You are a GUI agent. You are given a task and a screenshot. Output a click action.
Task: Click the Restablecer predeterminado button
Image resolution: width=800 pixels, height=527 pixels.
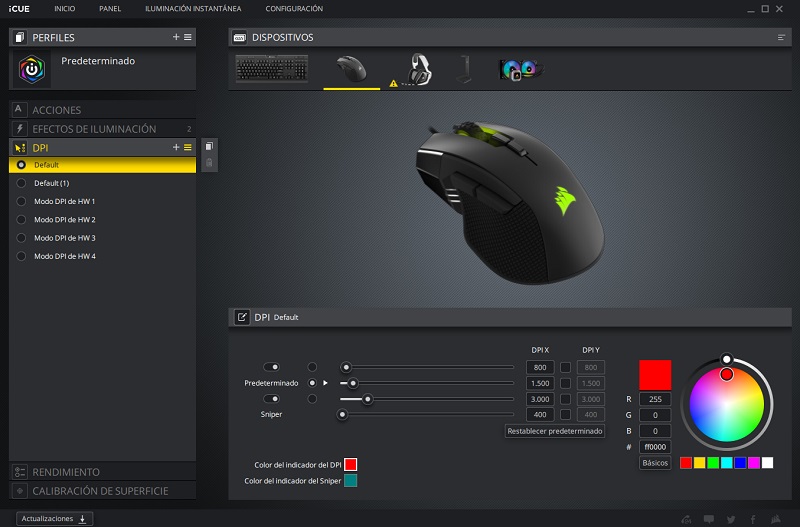coord(555,431)
